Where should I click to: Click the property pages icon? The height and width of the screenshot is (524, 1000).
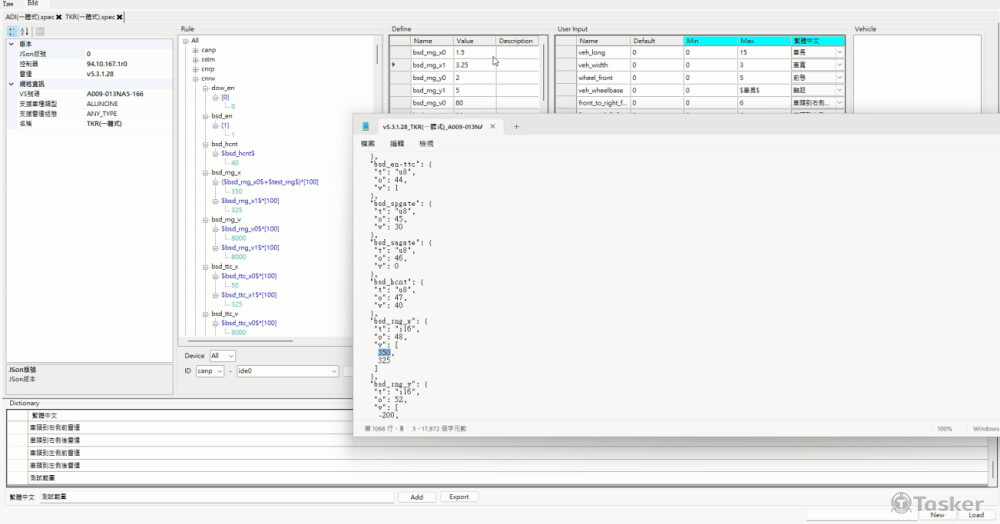click(40, 32)
